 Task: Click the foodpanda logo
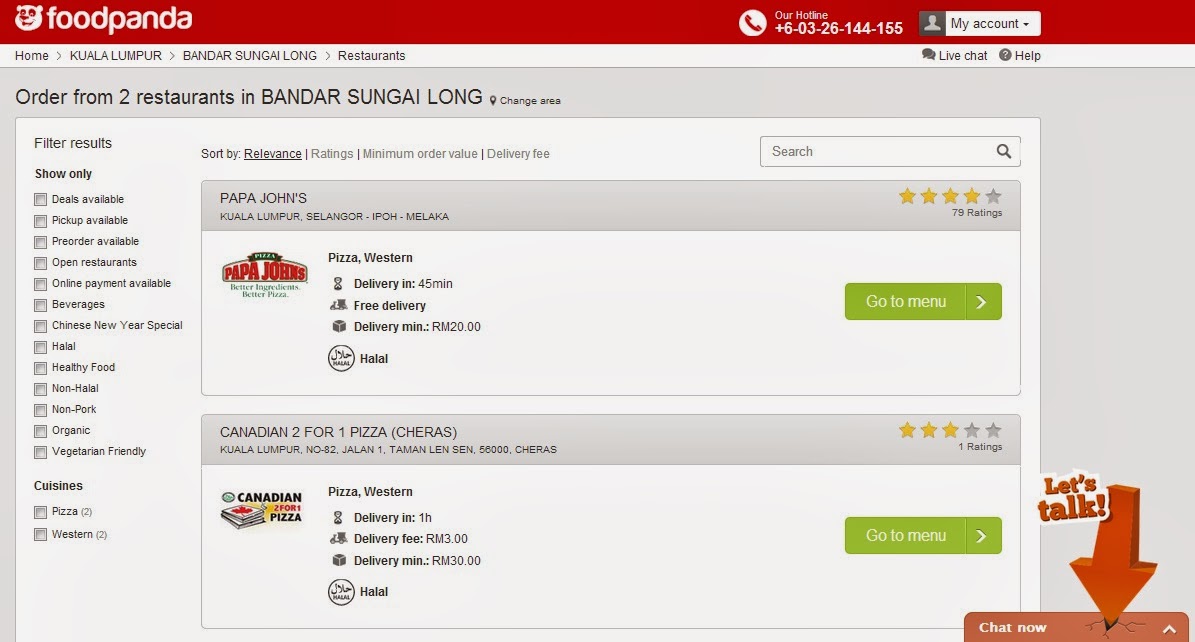(x=104, y=18)
